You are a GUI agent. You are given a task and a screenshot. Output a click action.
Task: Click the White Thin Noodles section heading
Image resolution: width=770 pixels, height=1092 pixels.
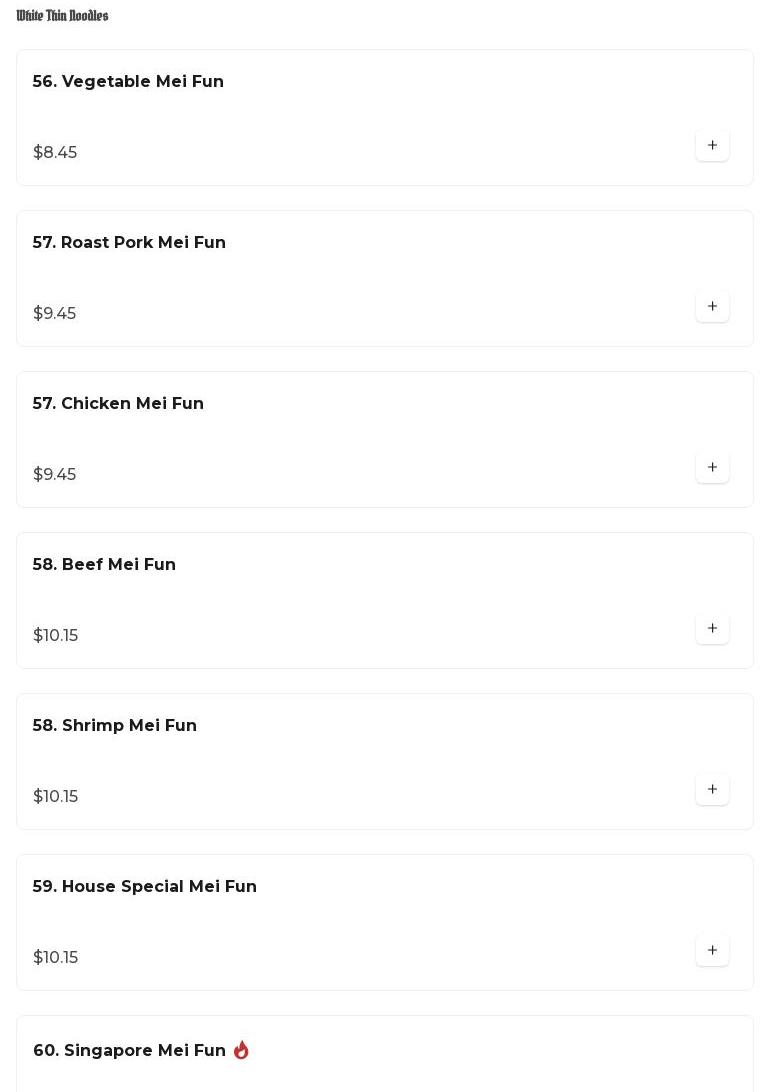point(62,16)
